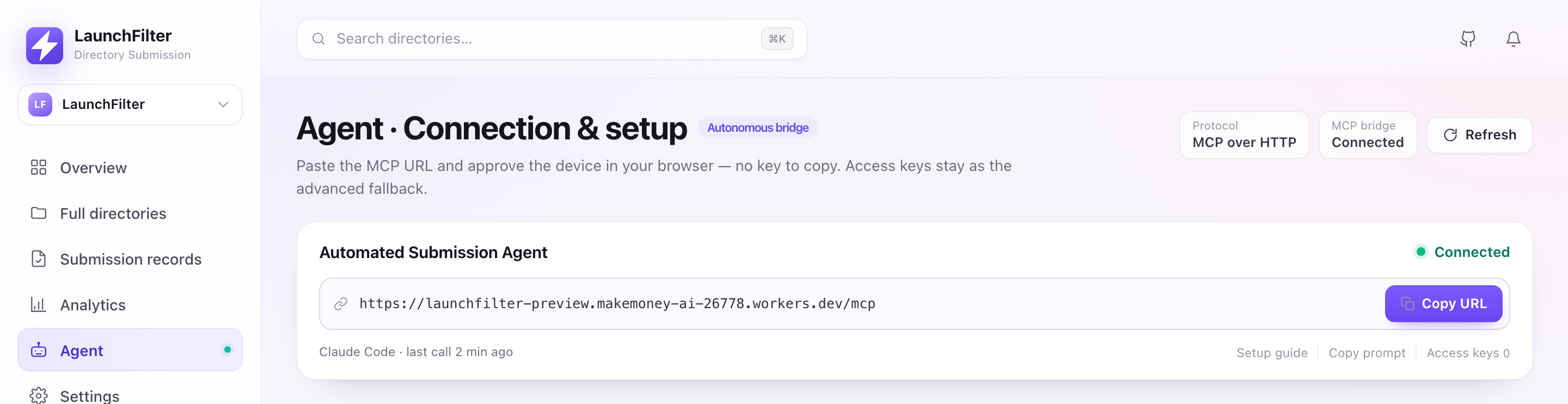The image size is (1568, 404).
Task: Click the LF workspace avatar badge
Action: (40, 105)
